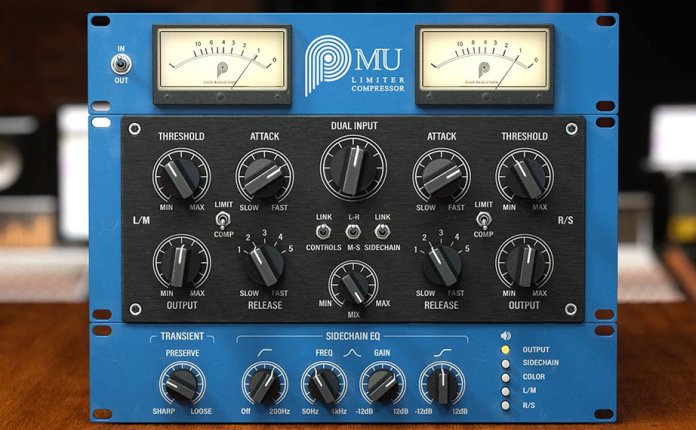Click the R/S THRESHOLD knob
696x430 pixels.
(524, 176)
